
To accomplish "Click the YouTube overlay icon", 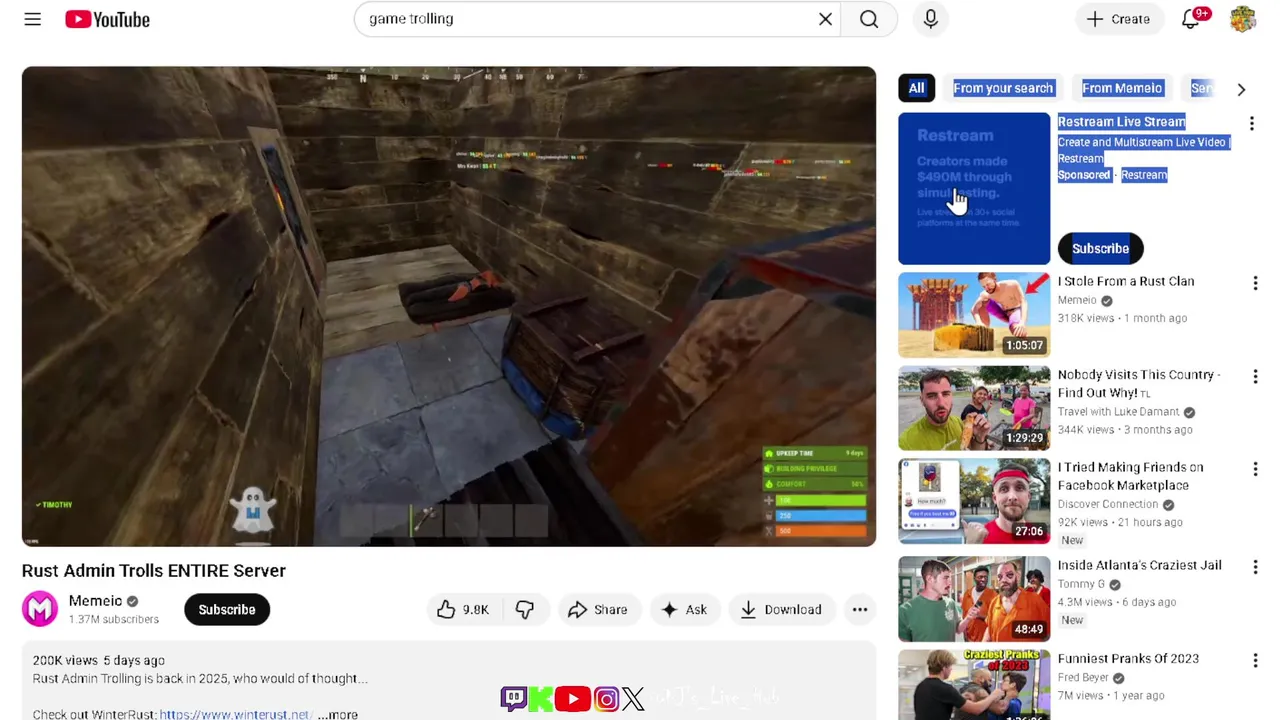I will coord(572,698).
